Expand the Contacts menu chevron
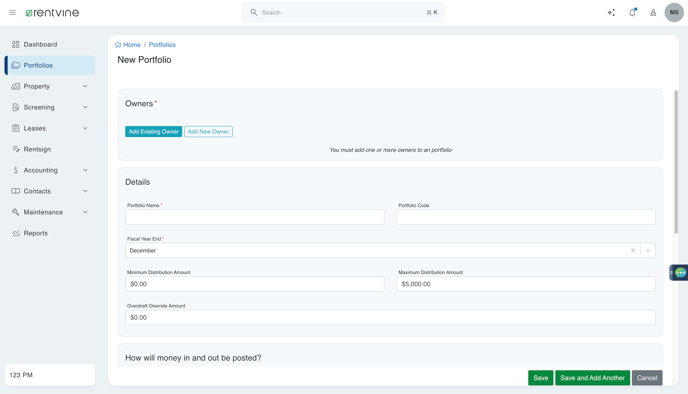Image resolution: width=688 pixels, height=394 pixels. [85, 191]
